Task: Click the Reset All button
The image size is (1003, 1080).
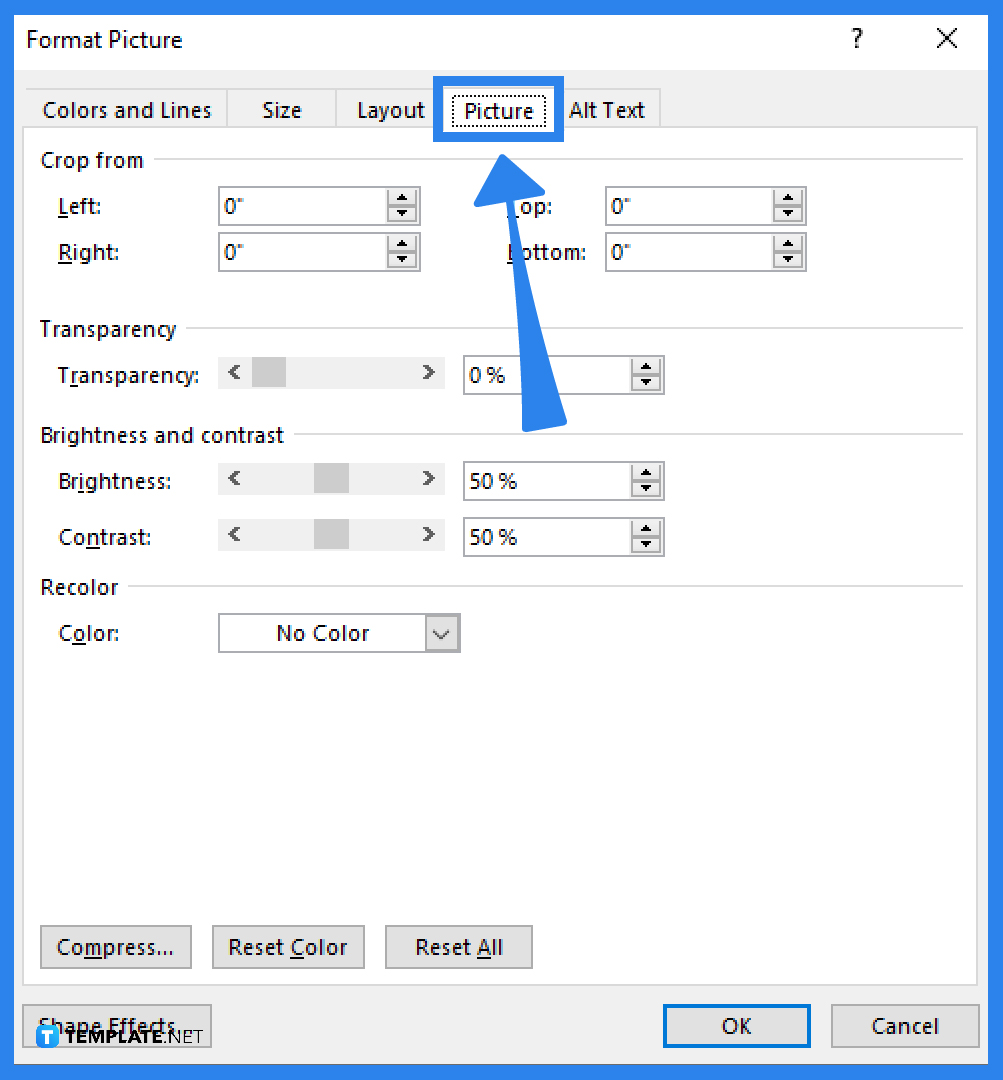Action: [x=458, y=947]
